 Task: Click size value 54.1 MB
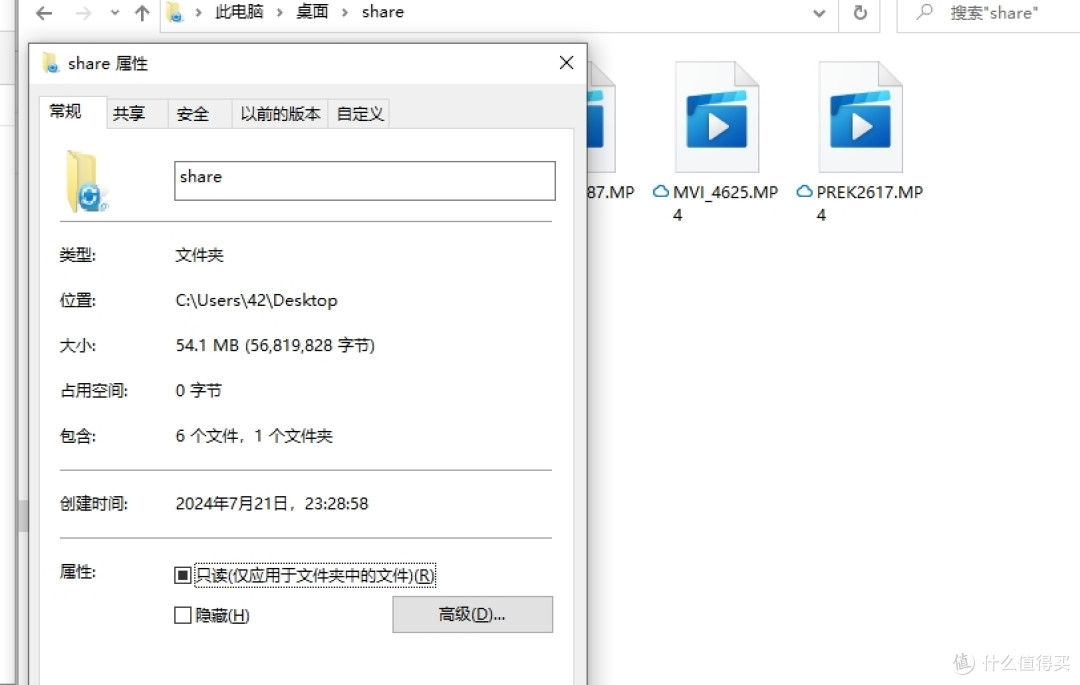(x=275, y=345)
